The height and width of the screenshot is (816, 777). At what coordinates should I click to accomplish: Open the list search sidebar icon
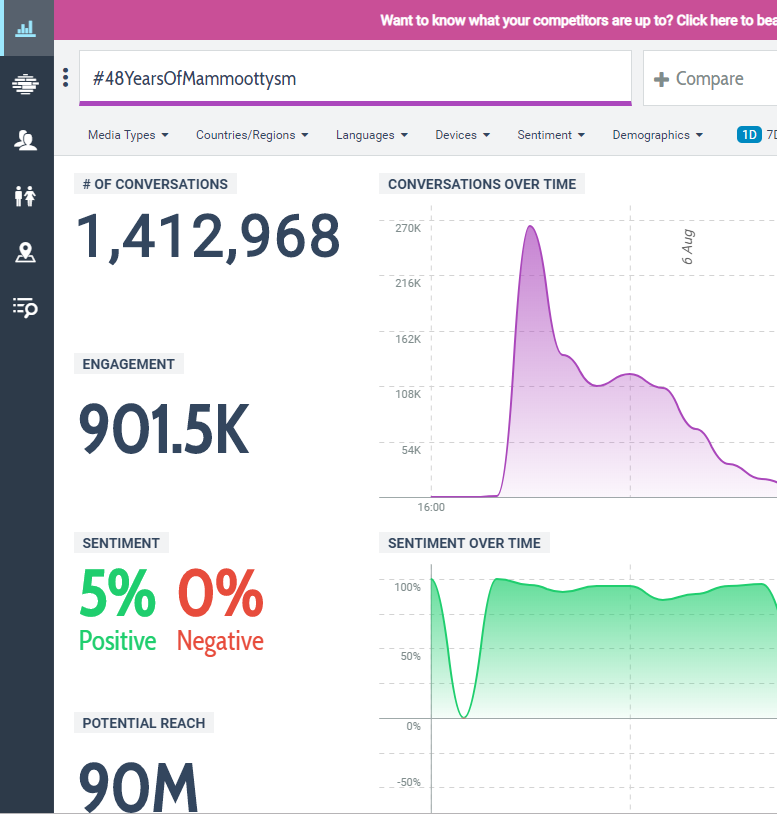tap(26, 308)
